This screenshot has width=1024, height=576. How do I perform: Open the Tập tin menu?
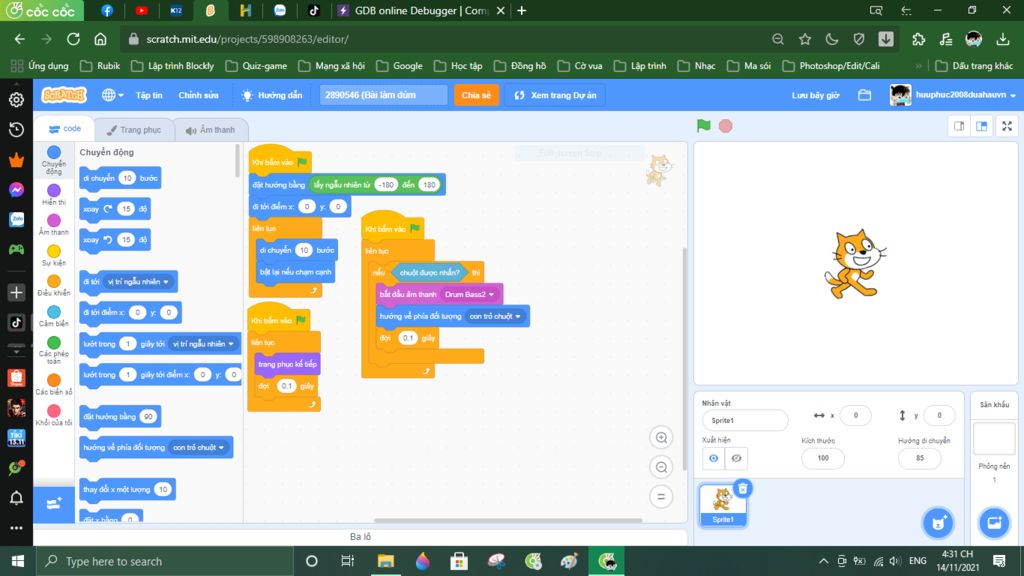point(149,95)
